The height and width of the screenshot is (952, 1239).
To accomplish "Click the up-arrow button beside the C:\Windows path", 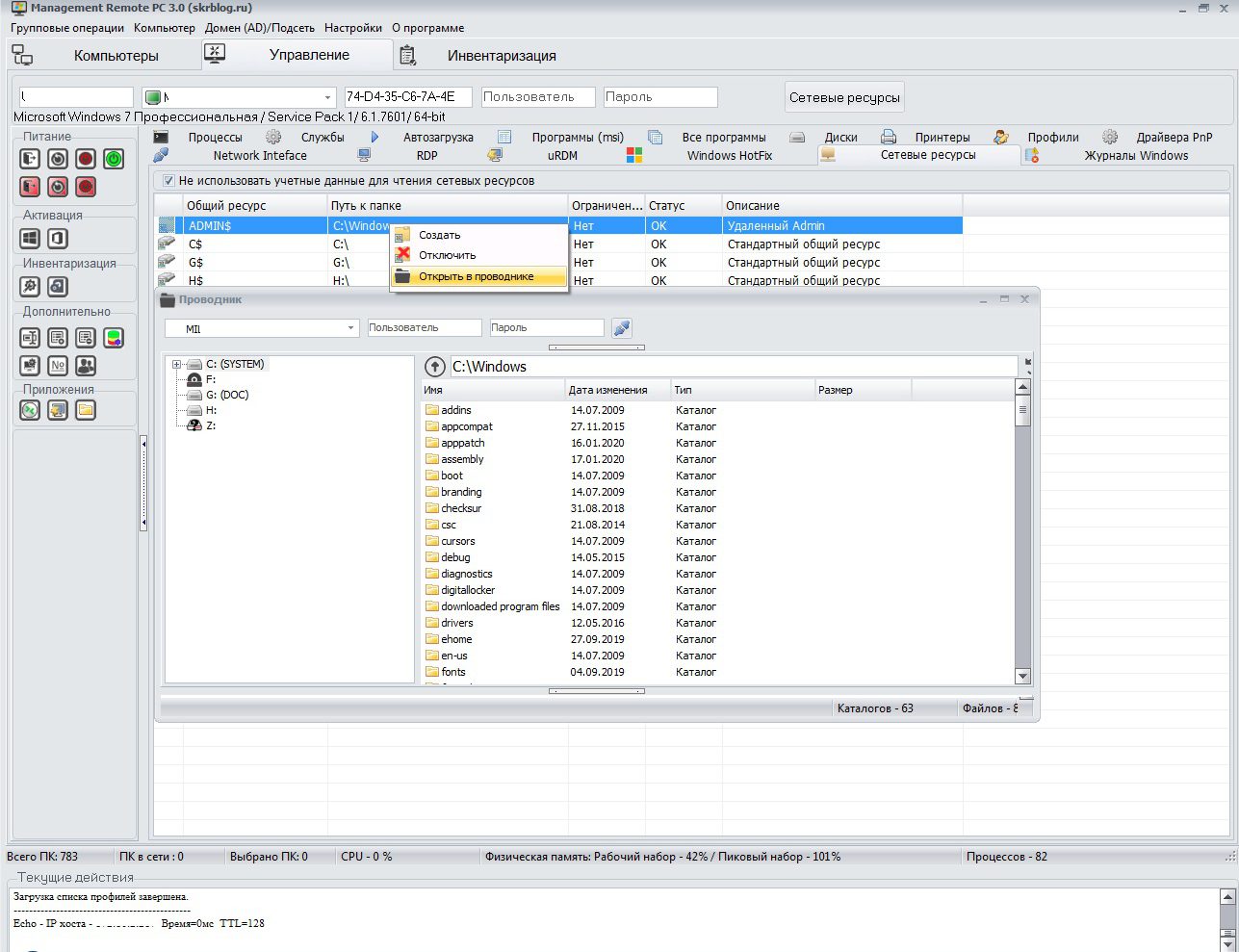I will 435,367.
